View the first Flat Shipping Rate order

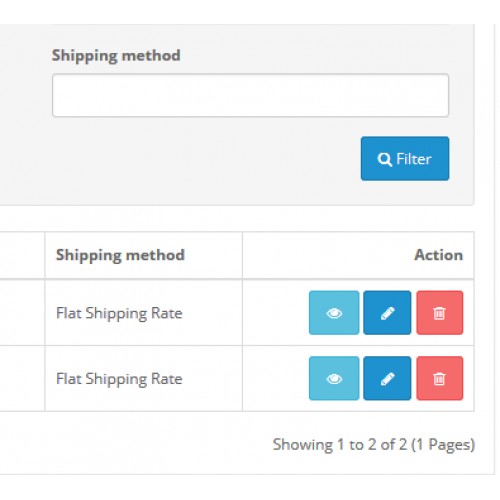coord(334,313)
